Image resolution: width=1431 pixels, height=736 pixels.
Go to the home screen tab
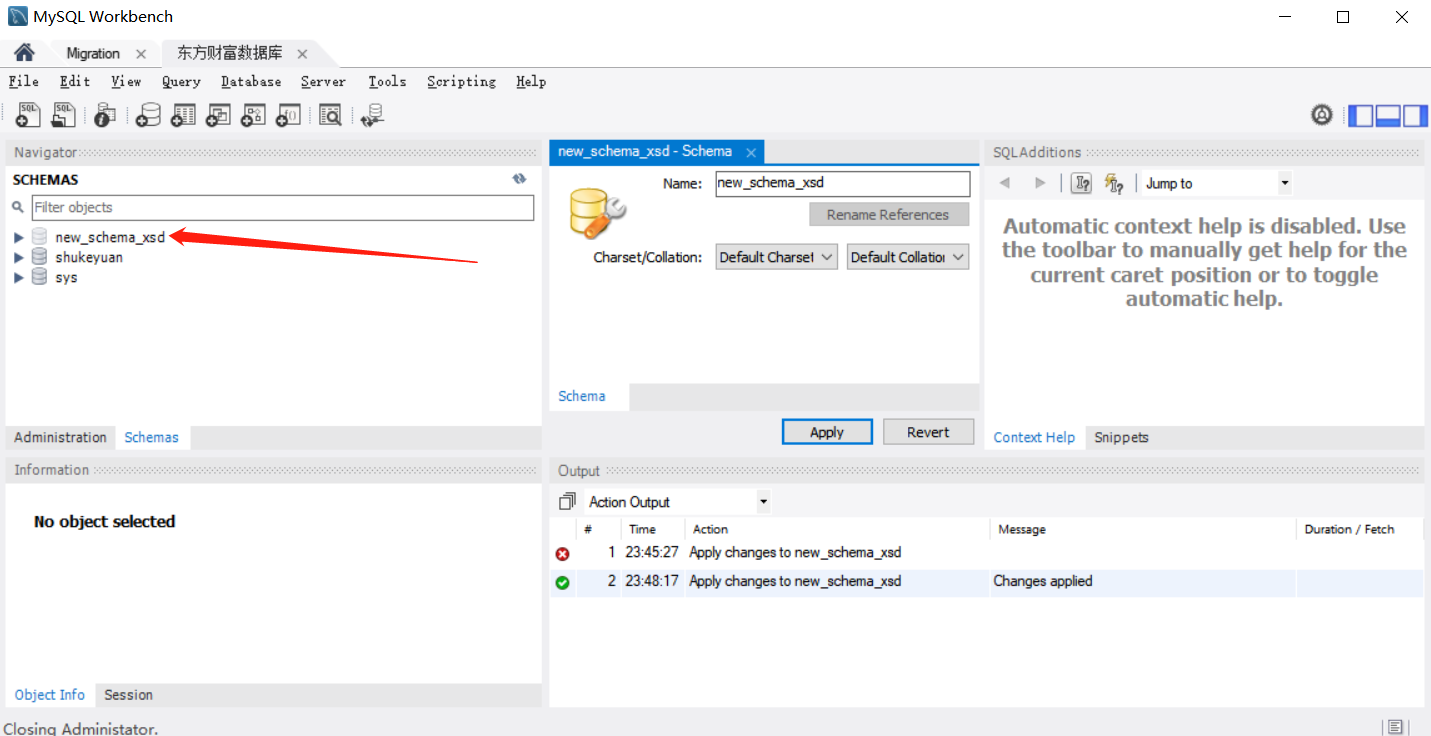tap(24, 53)
